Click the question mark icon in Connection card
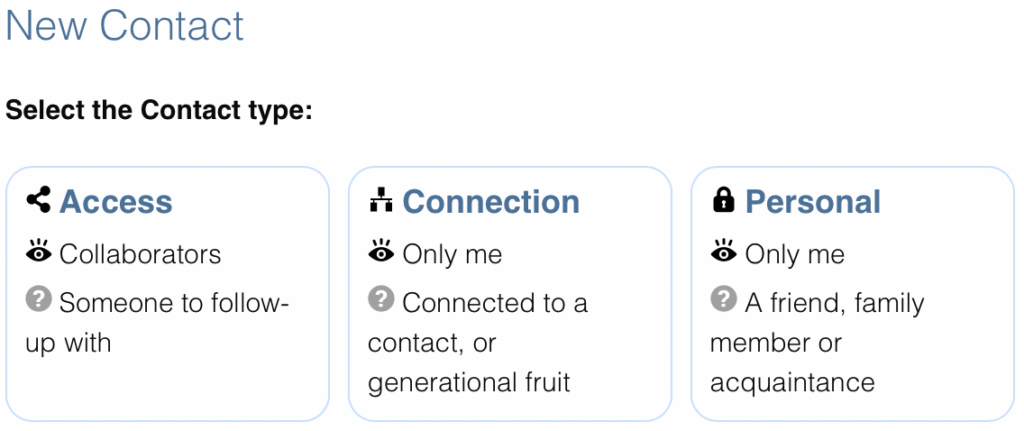 coord(381,300)
